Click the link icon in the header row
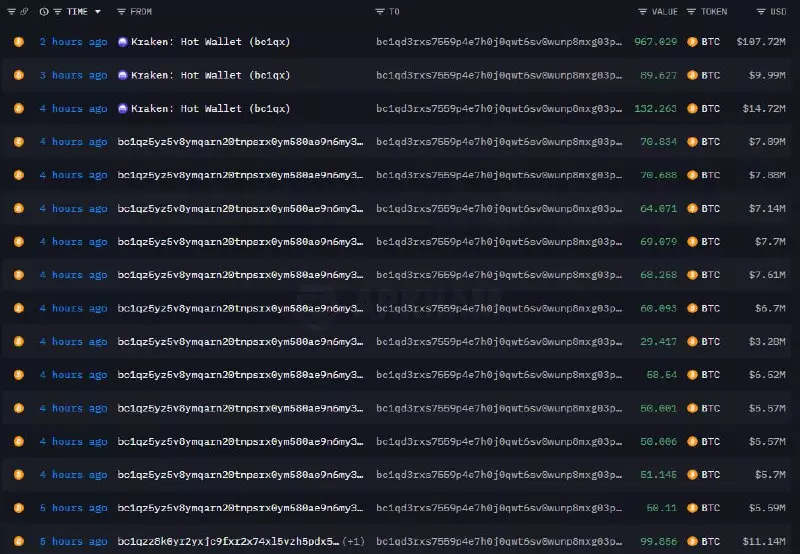This screenshot has width=800, height=554. coord(22,12)
